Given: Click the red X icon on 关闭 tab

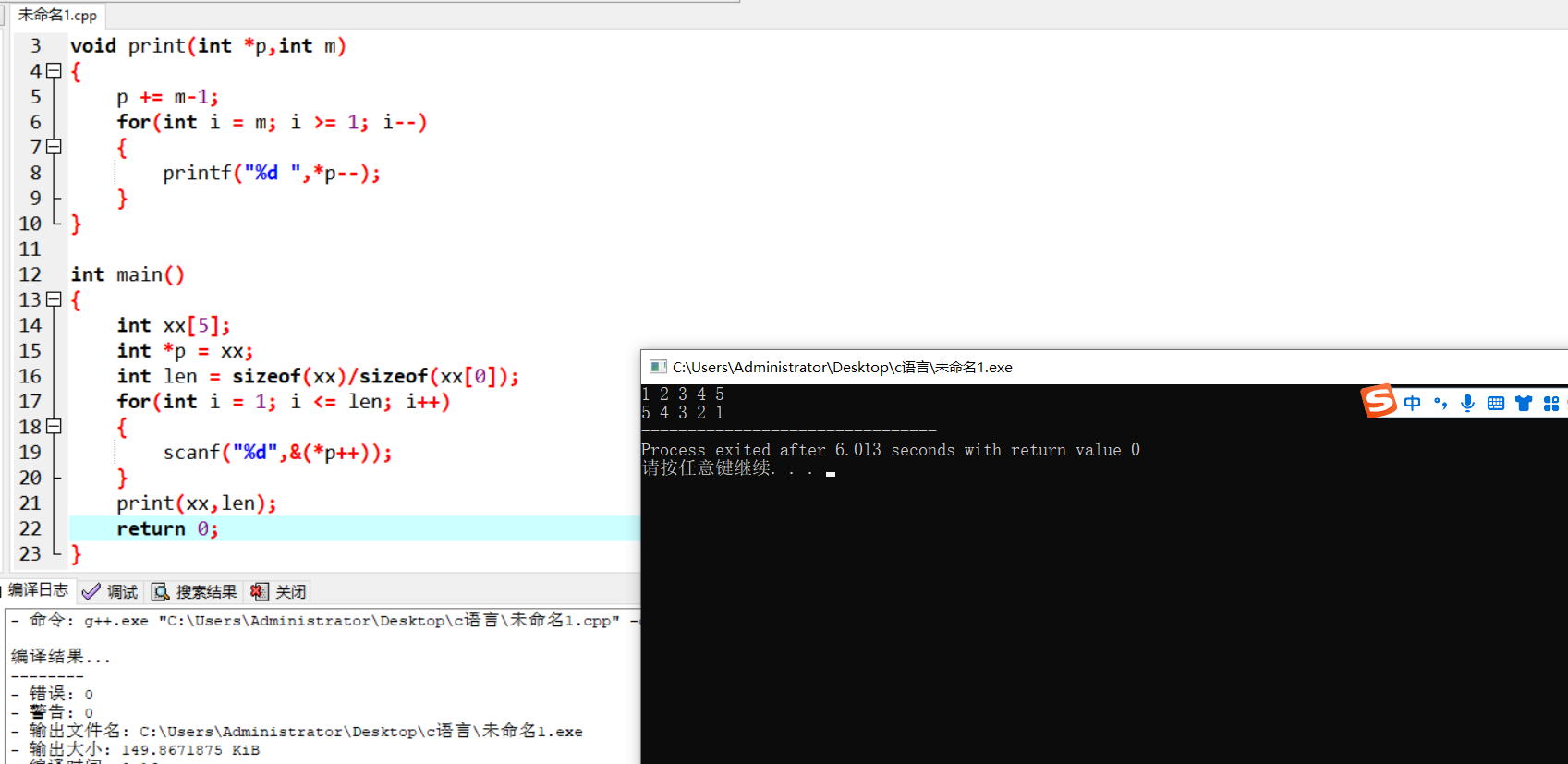Looking at the screenshot, I should coord(260,592).
